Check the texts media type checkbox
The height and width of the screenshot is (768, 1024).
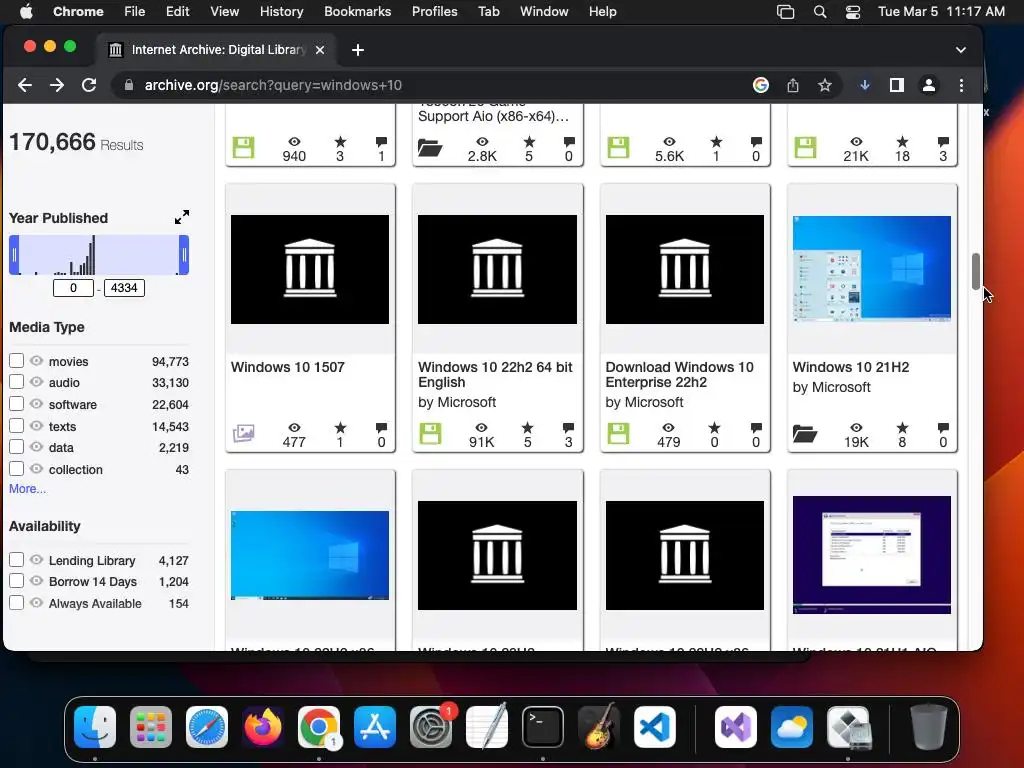click(16, 426)
